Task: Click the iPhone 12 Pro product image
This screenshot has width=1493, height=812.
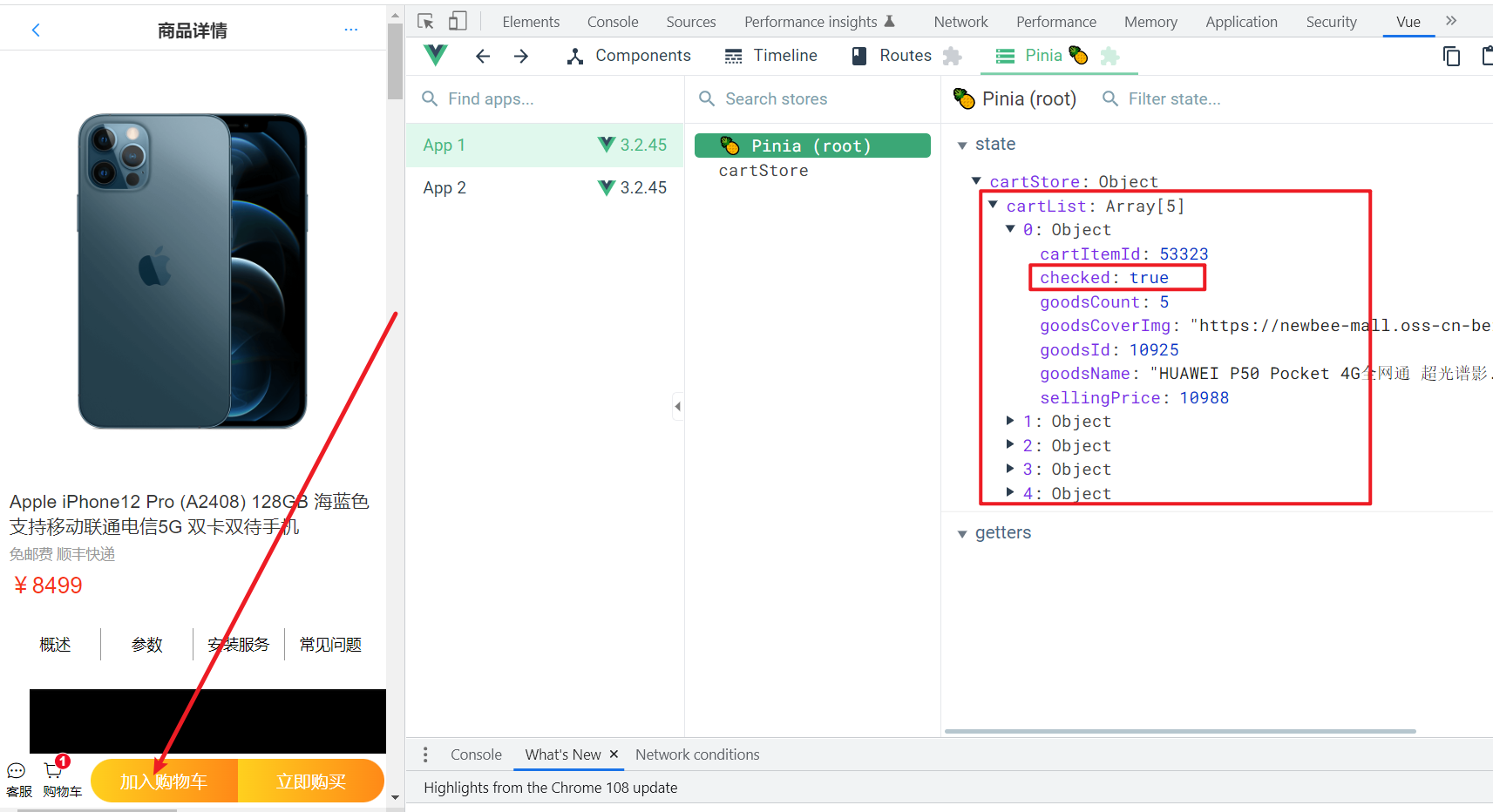Action: click(x=193, y=271)
